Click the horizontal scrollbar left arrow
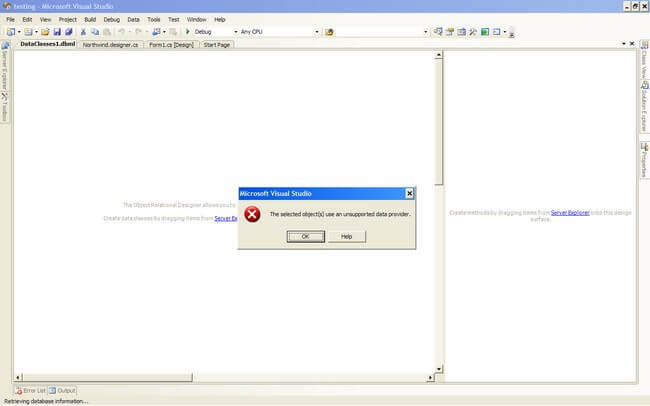Screen dimensions: 650x406 pos(18,377)
